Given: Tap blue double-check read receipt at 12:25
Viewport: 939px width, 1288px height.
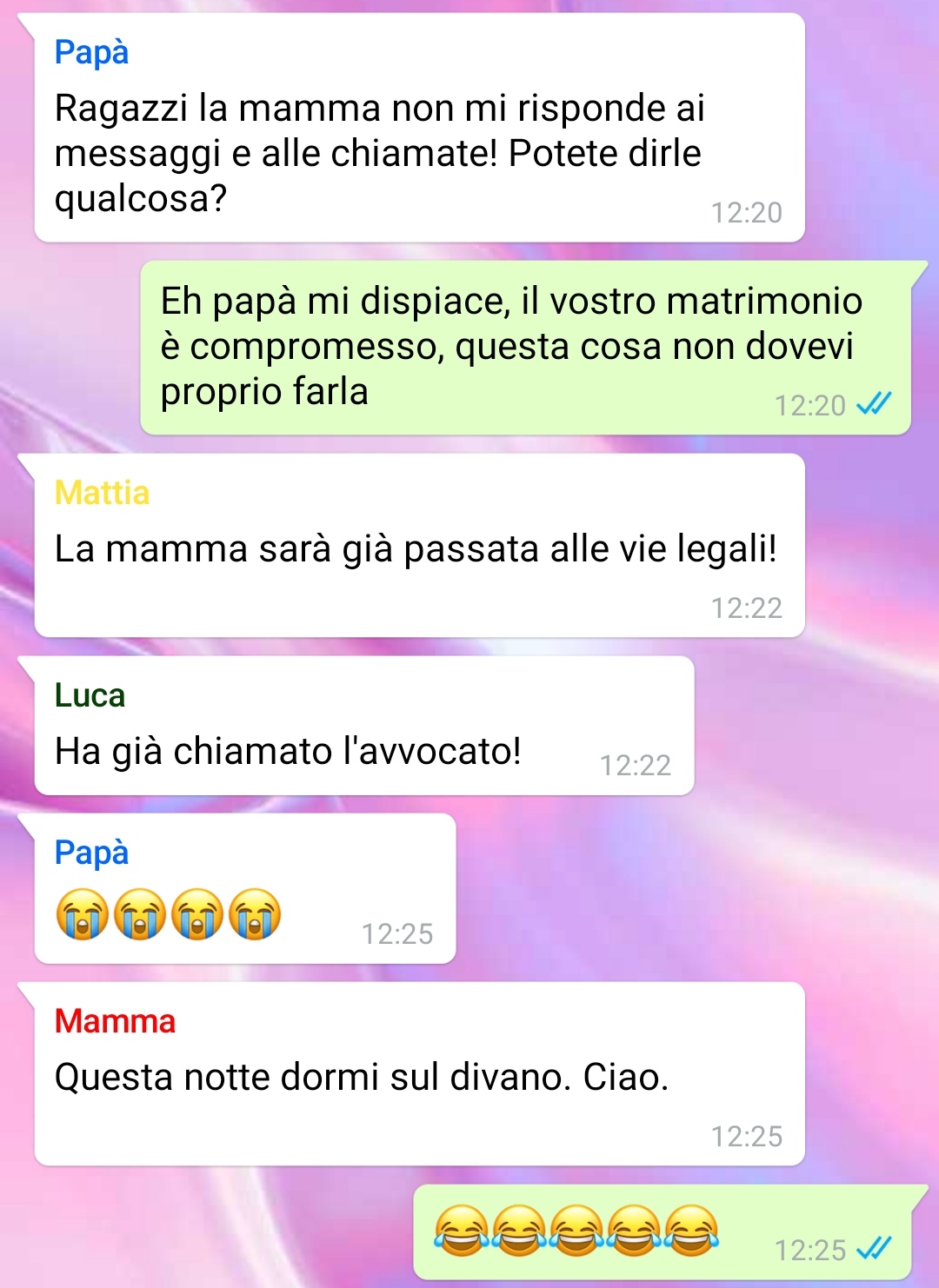Looking at the screenshot, I should tap(875, 1249).
